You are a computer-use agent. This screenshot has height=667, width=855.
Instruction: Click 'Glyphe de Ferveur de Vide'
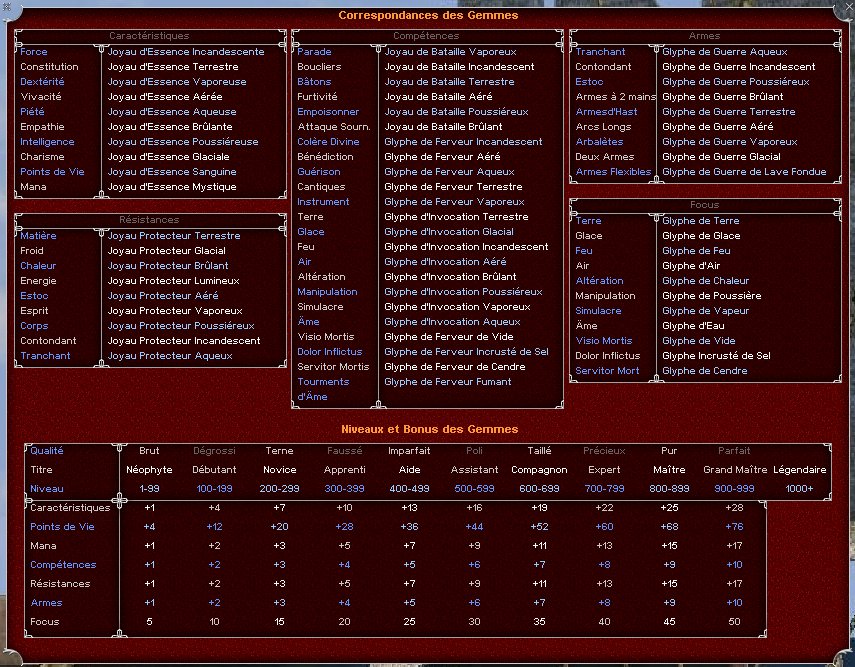tap(449, 336)
